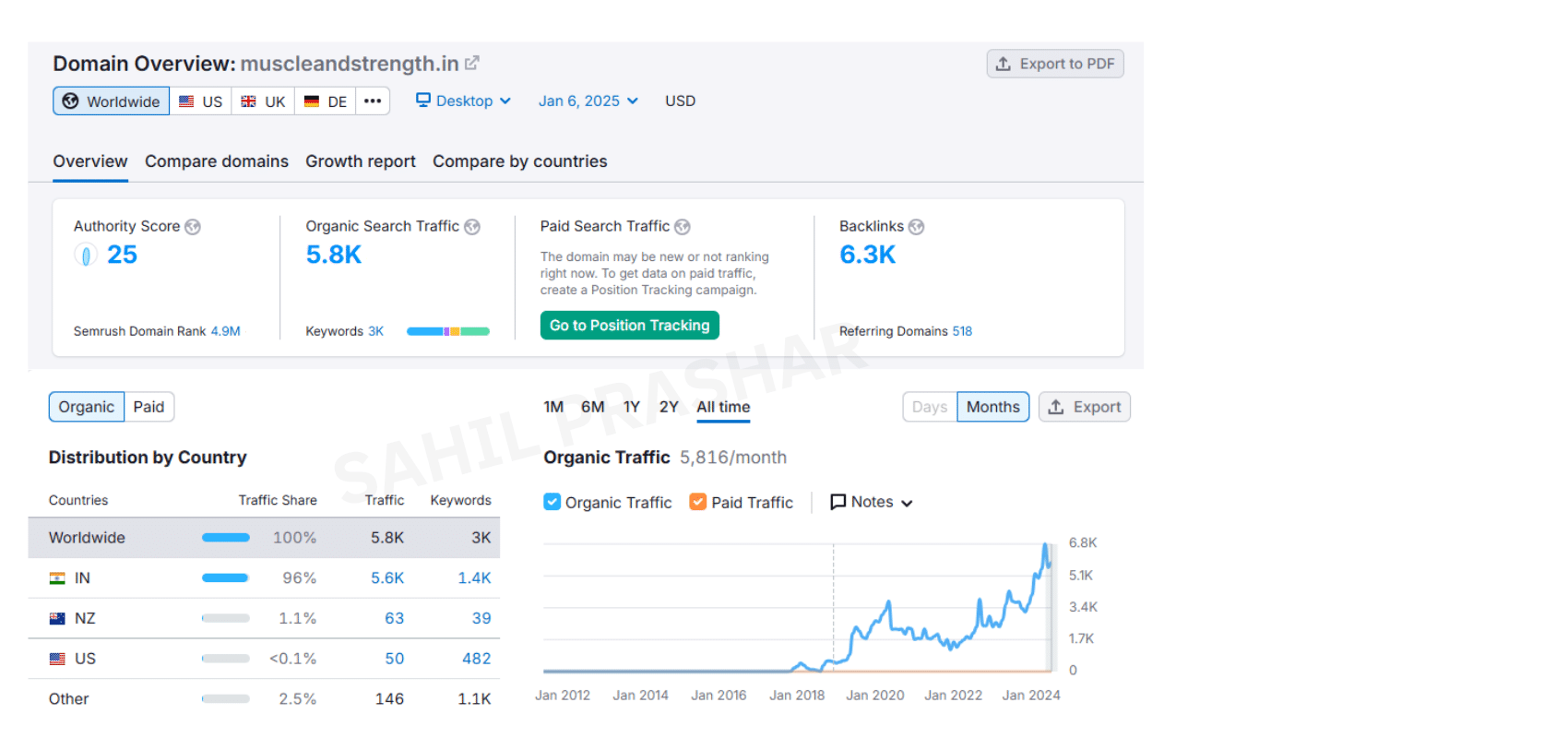This screenshot has width=1568, height=738.
Task: Click Export to PDF button
Action: 1055,64
